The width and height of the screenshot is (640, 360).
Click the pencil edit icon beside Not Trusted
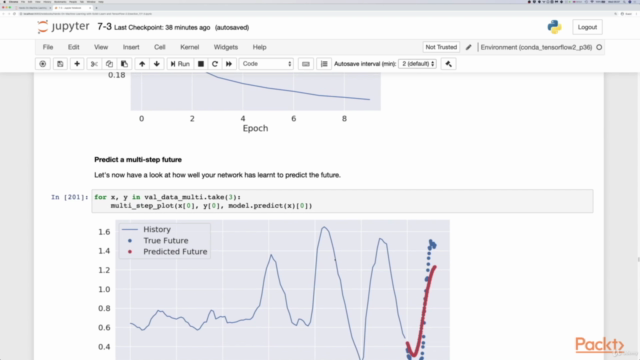pos(469,47)
